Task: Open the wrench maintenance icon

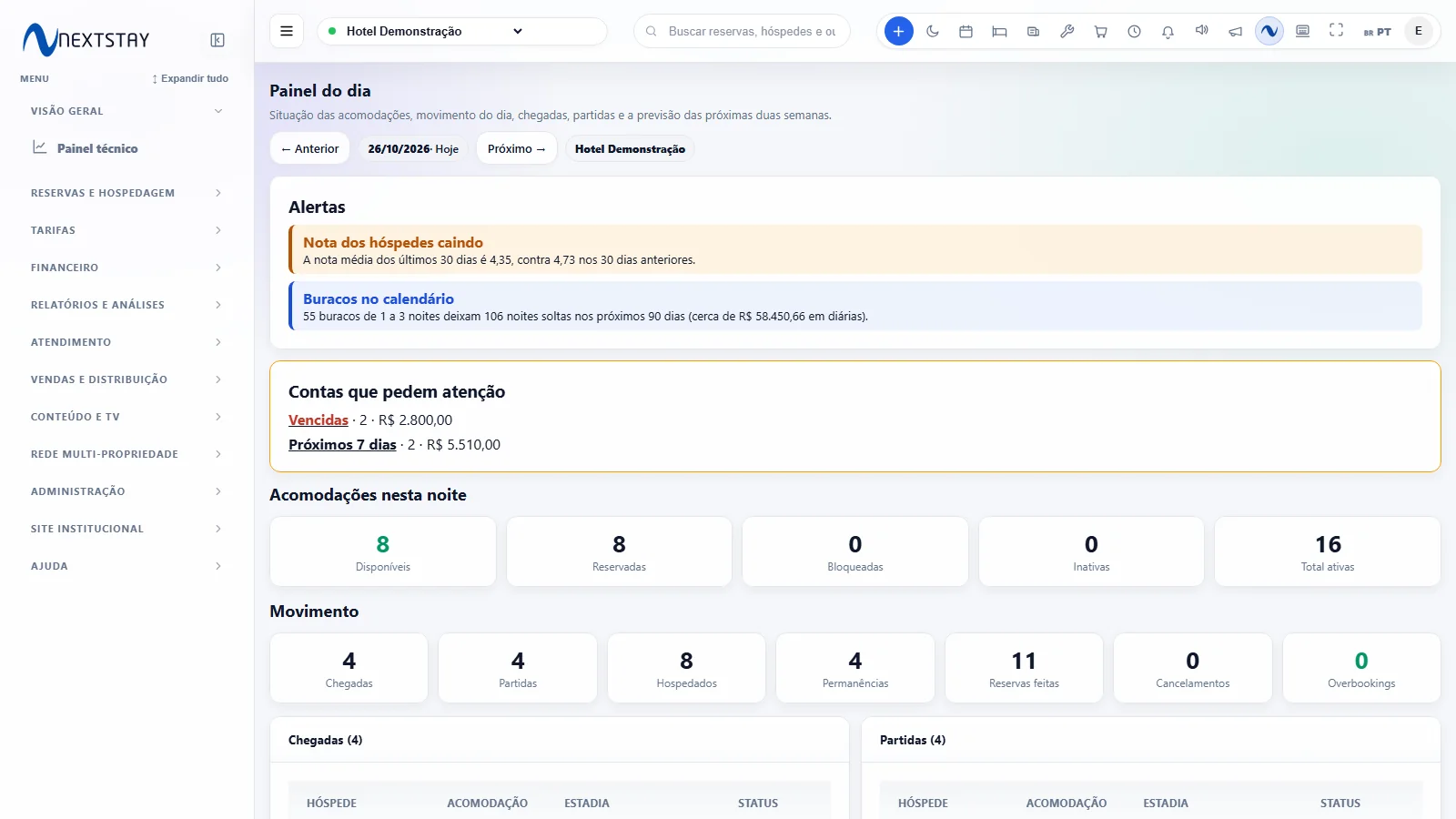Action: click(1067, 31)
